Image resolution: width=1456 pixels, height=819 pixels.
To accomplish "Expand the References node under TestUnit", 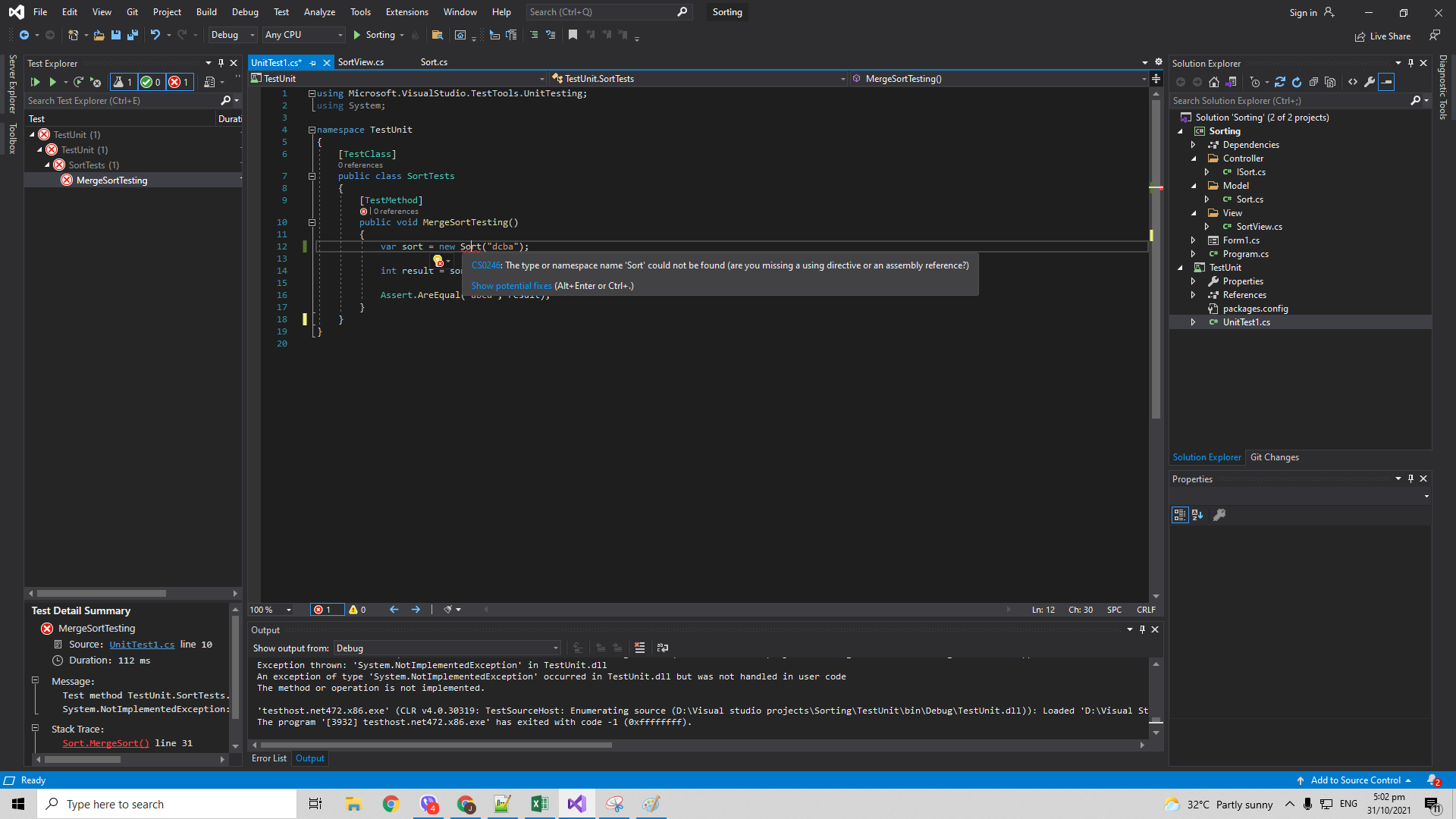I will coord(1194,295).
